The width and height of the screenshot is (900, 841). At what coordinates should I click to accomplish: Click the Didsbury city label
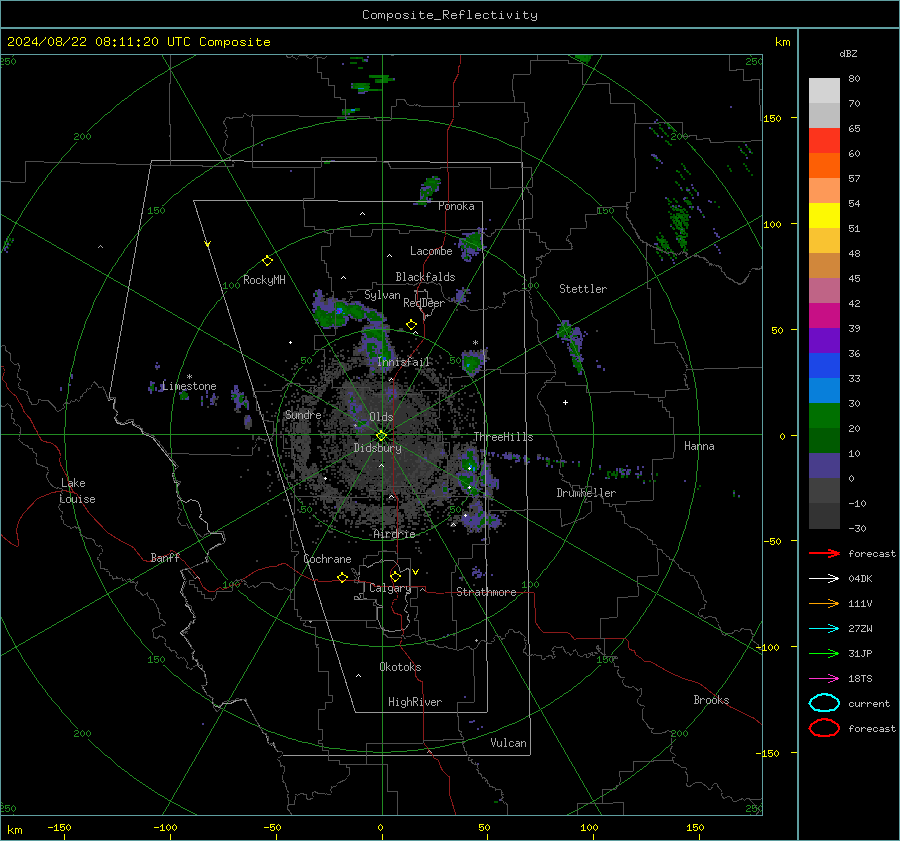(x=378, y=448)
